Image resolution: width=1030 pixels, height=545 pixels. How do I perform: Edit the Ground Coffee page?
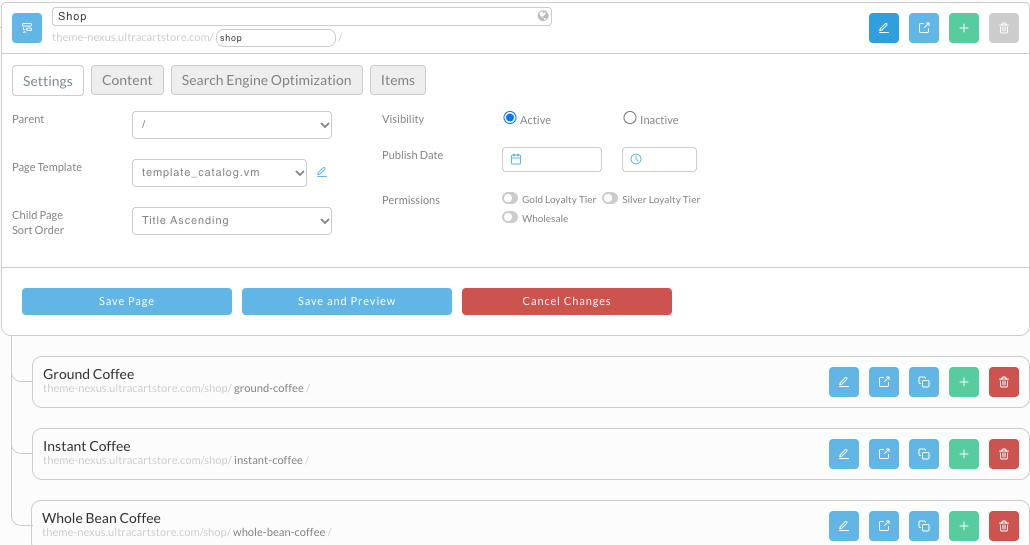(843, 382)
